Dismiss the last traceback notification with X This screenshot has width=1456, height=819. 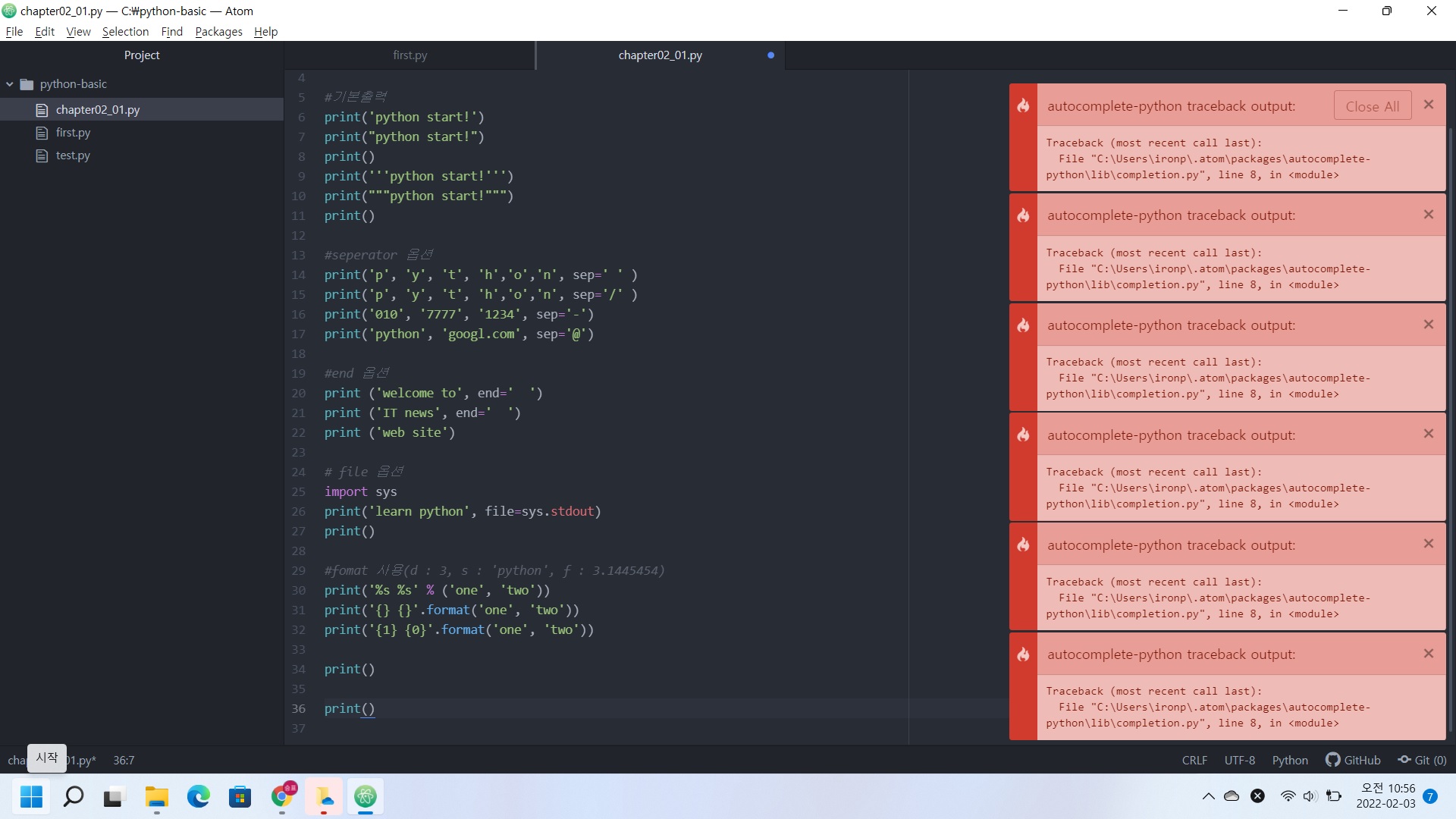pyautogui.click(x=1428, y=654)
